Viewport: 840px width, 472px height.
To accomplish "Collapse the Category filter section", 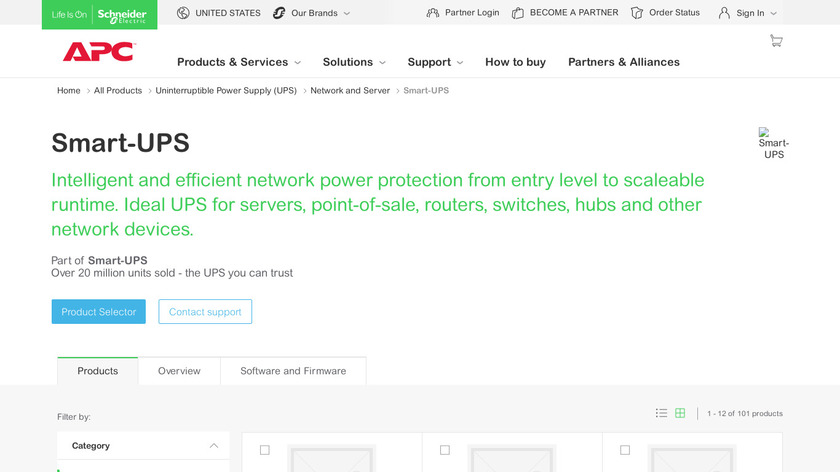I will [213, 446].
